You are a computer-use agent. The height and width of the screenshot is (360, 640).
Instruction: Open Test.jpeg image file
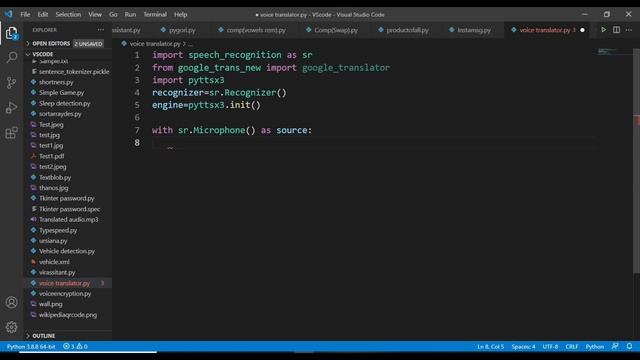pos(51,124)
